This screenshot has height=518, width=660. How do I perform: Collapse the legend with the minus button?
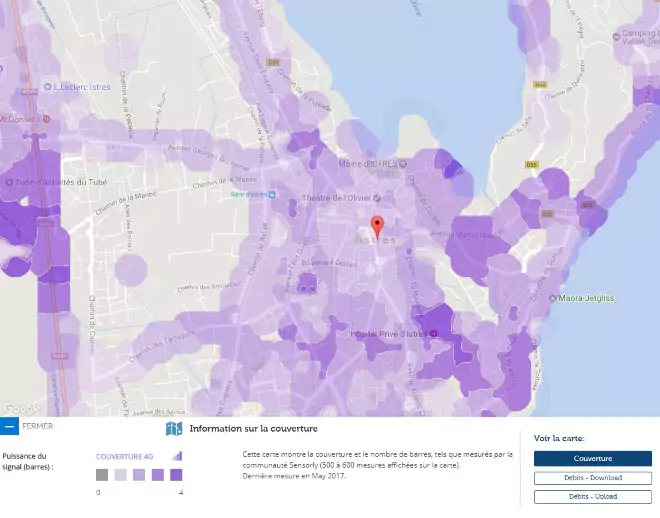[9, 427]
